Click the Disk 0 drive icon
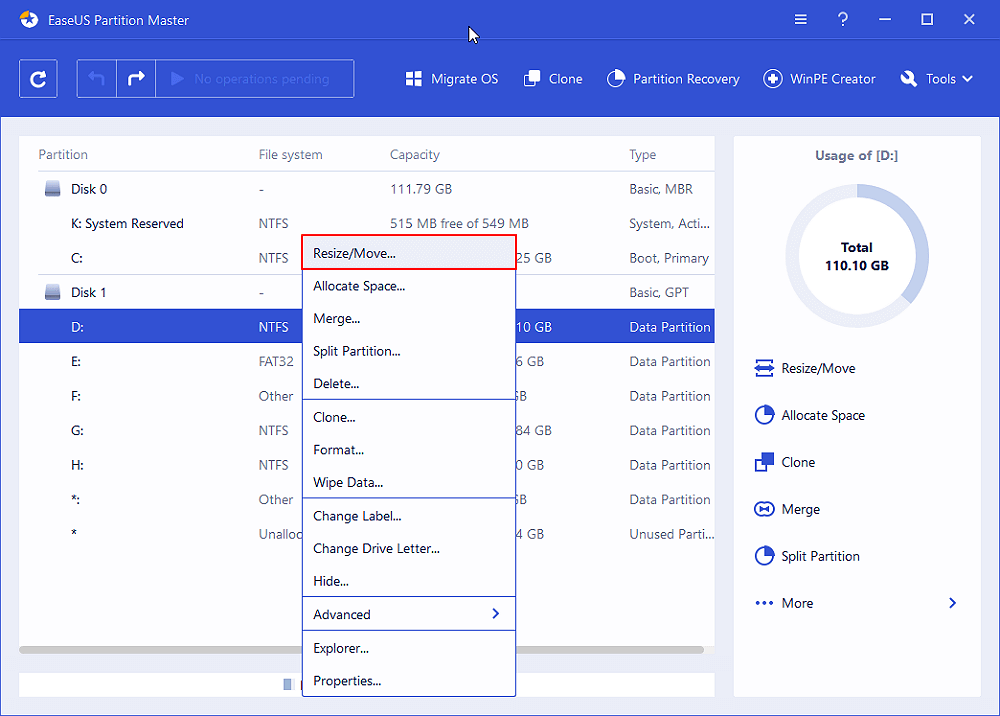 point(52,189)
